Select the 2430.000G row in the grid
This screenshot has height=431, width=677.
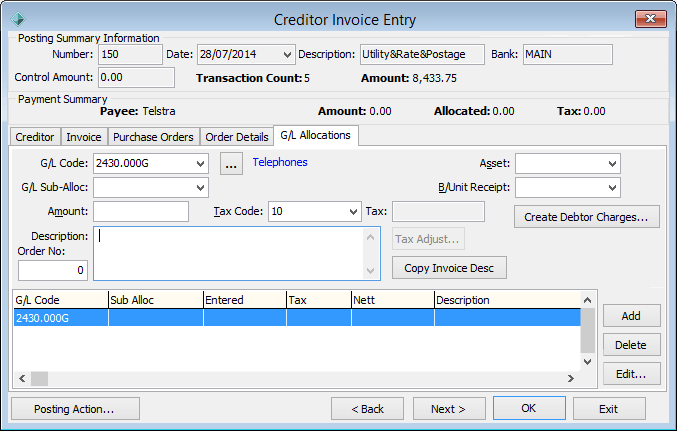pos(297,318)
